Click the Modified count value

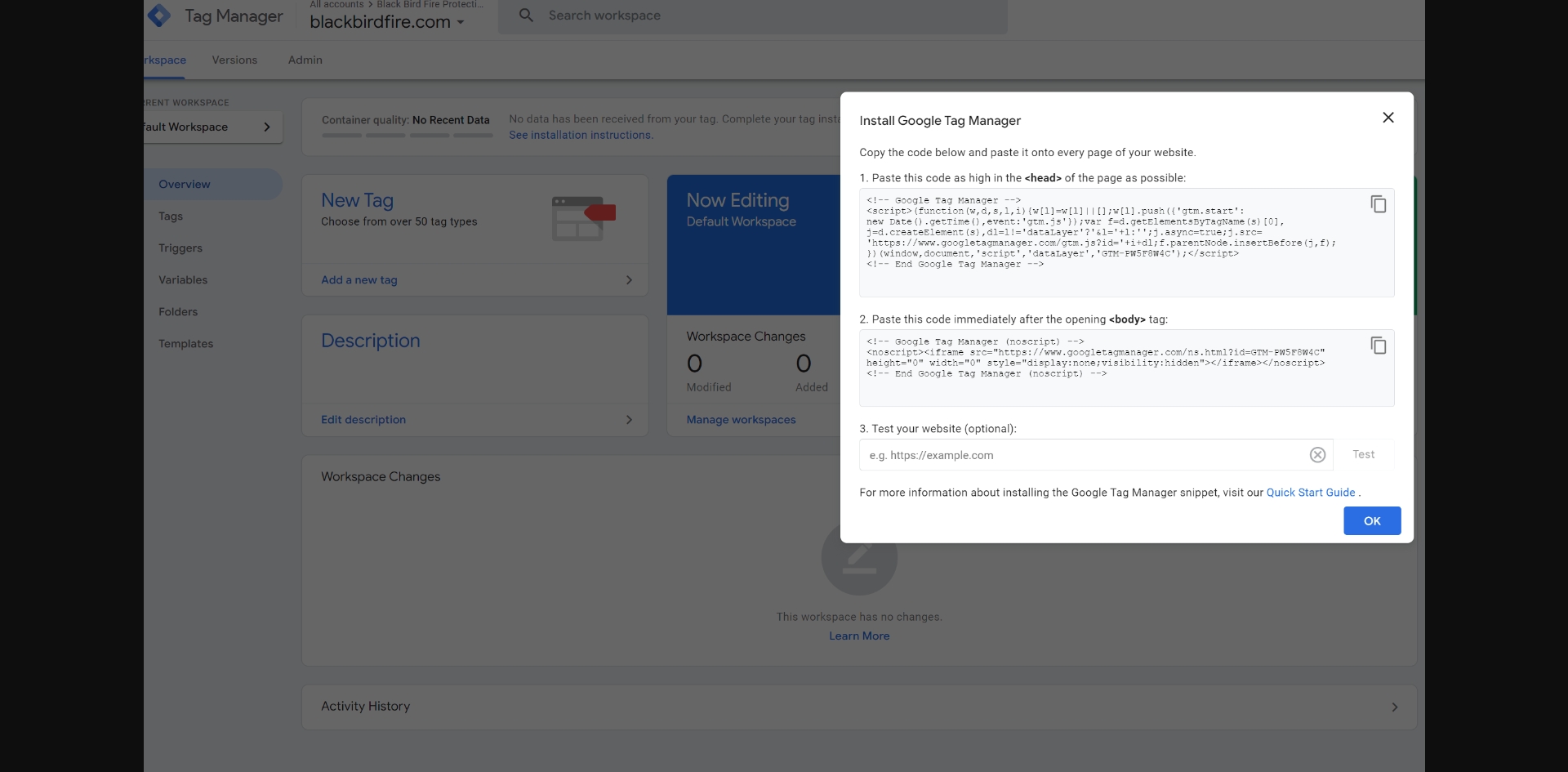click(695, 364)
